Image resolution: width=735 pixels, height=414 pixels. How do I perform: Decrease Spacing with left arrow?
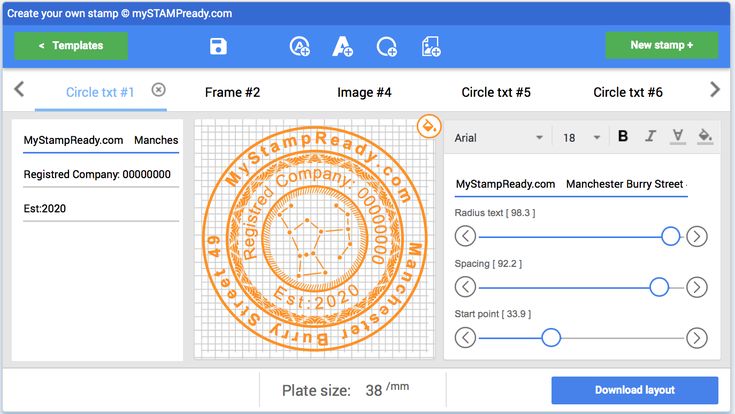pyautogui.click(x=465, y=287)
